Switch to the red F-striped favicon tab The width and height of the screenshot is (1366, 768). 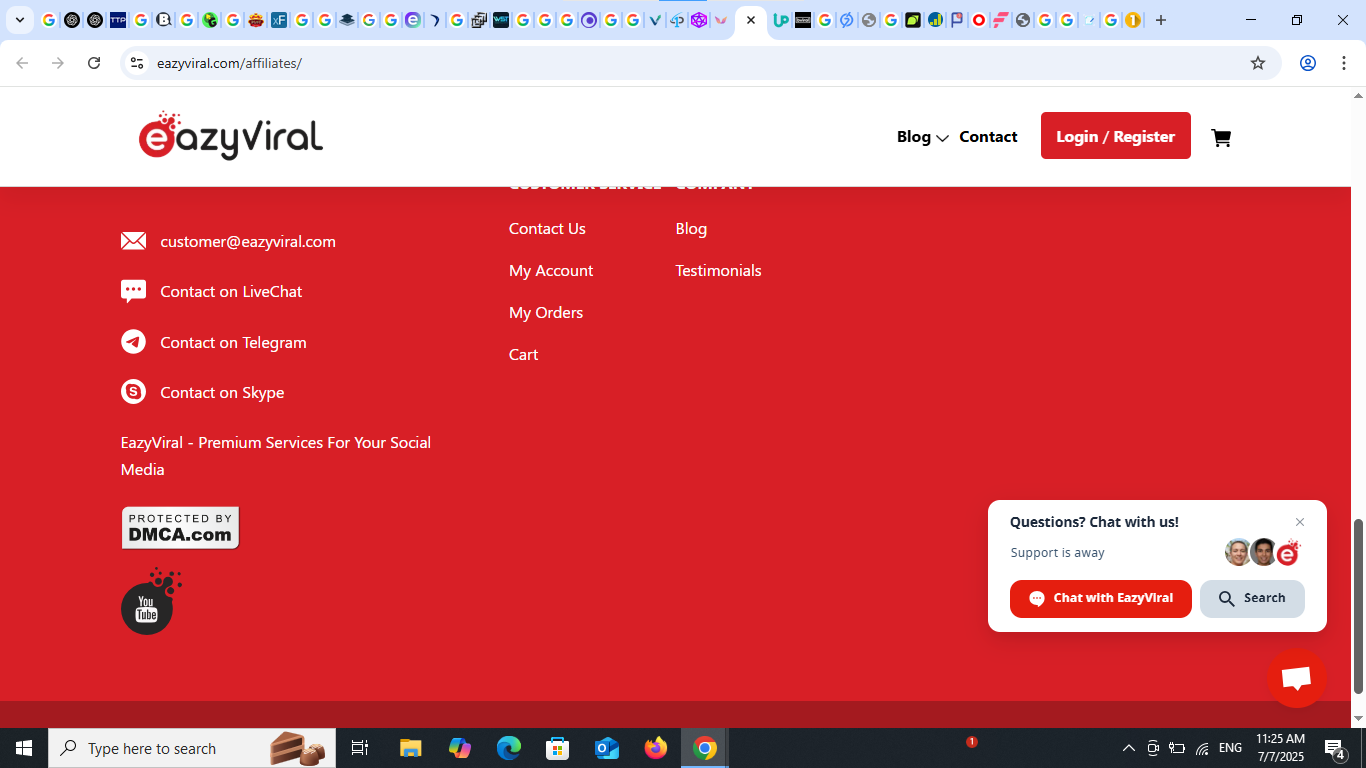click(x=1000, y=20)
